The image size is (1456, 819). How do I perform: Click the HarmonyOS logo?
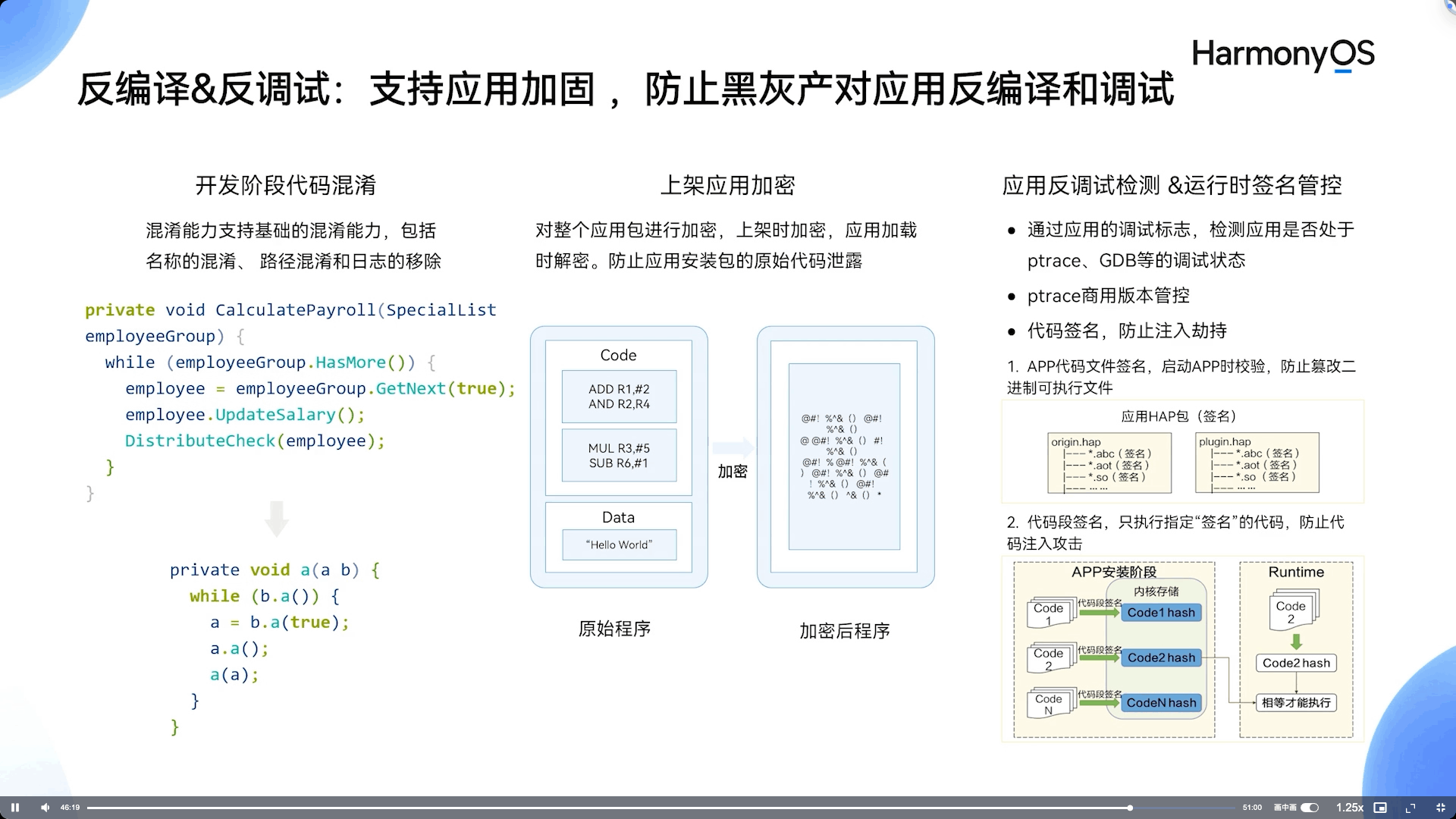(x=1283, y=55)
